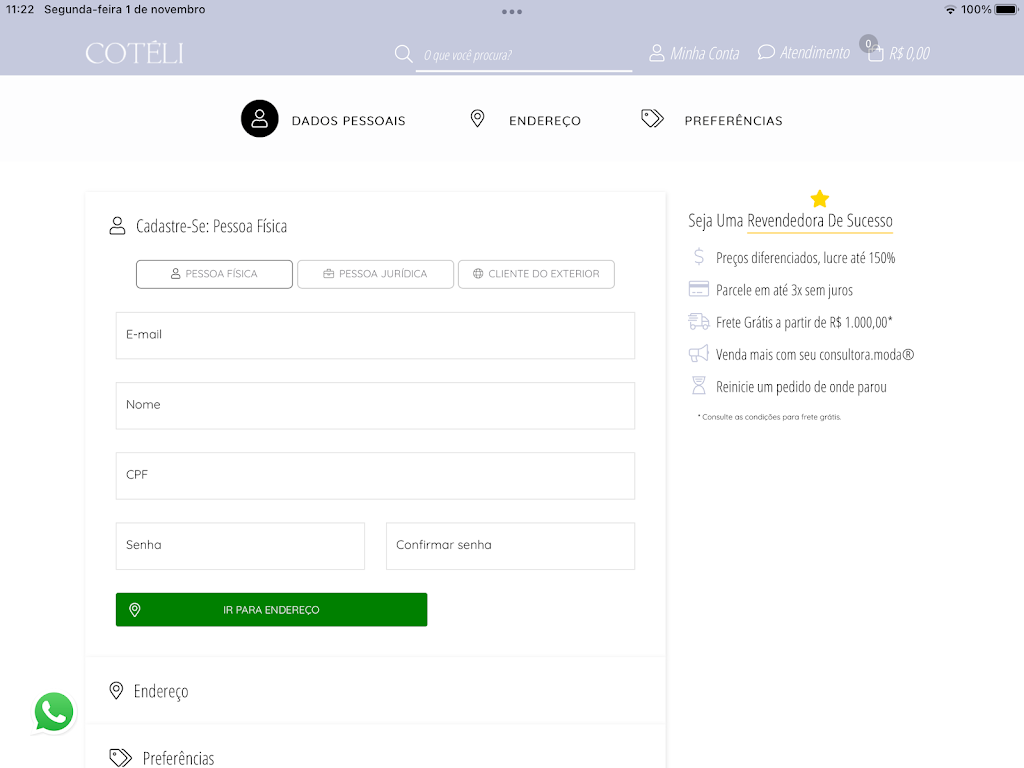Click 'Parcele em até 3x sem juros' text
The width and height of the screenshot is (1024, 768).
click(784, 290)
